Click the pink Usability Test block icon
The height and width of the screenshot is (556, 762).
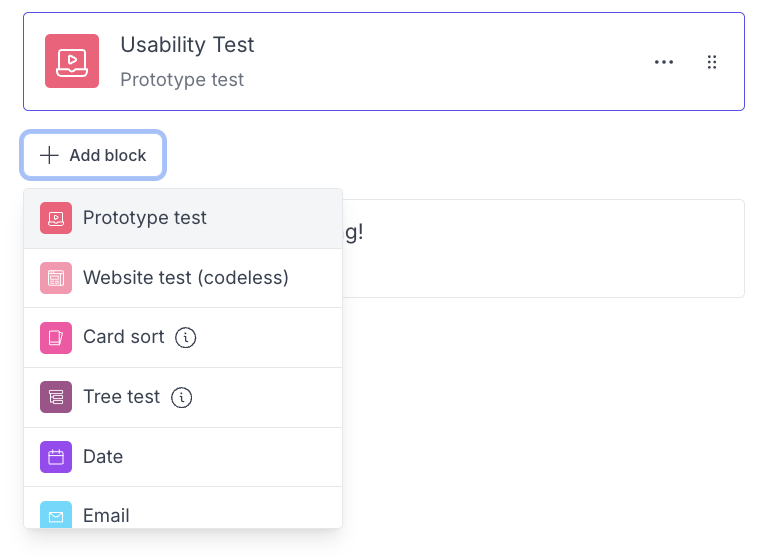tap(72, 61)
